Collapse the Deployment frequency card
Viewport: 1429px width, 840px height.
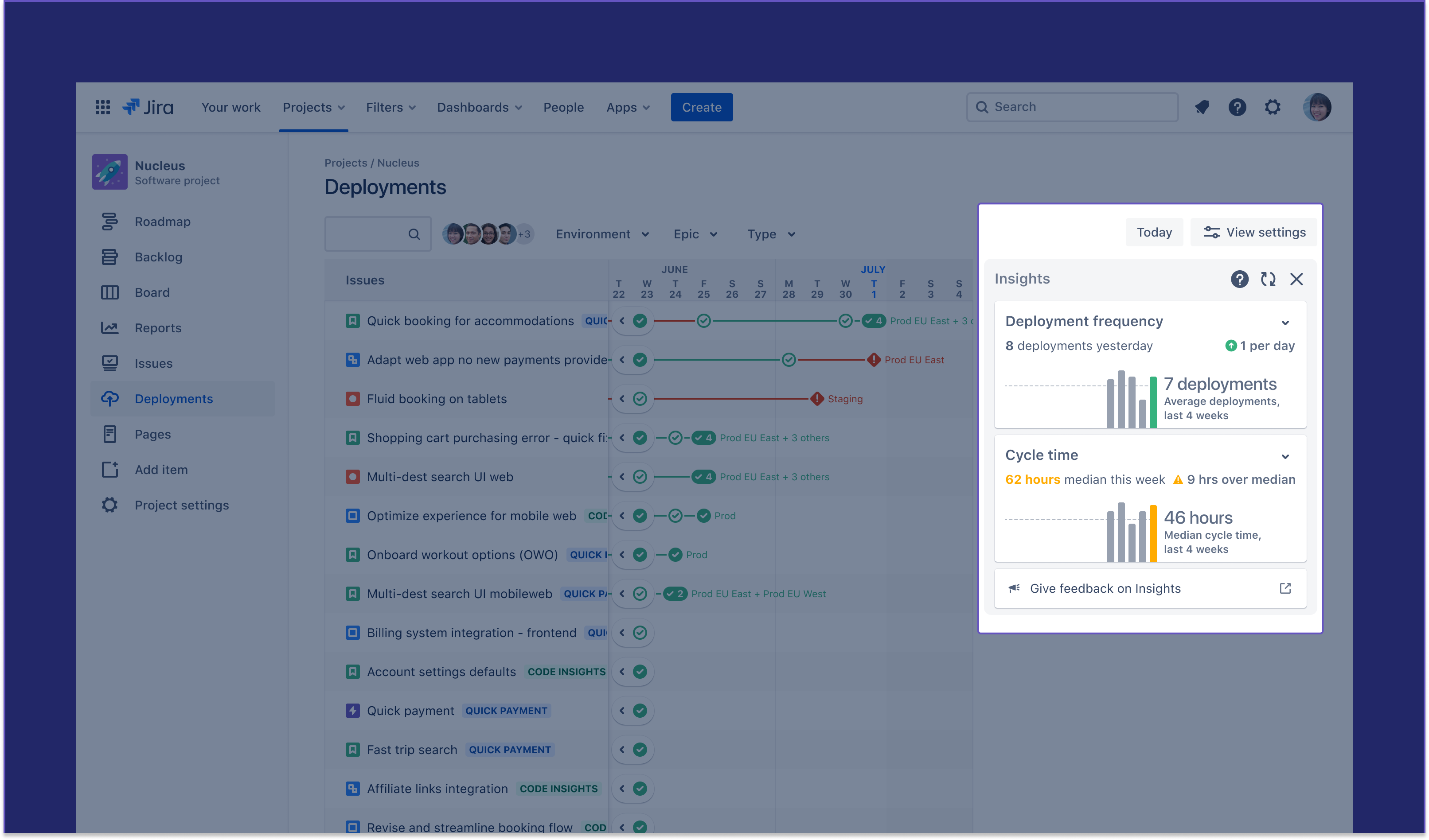click(x=1285, y=323)
